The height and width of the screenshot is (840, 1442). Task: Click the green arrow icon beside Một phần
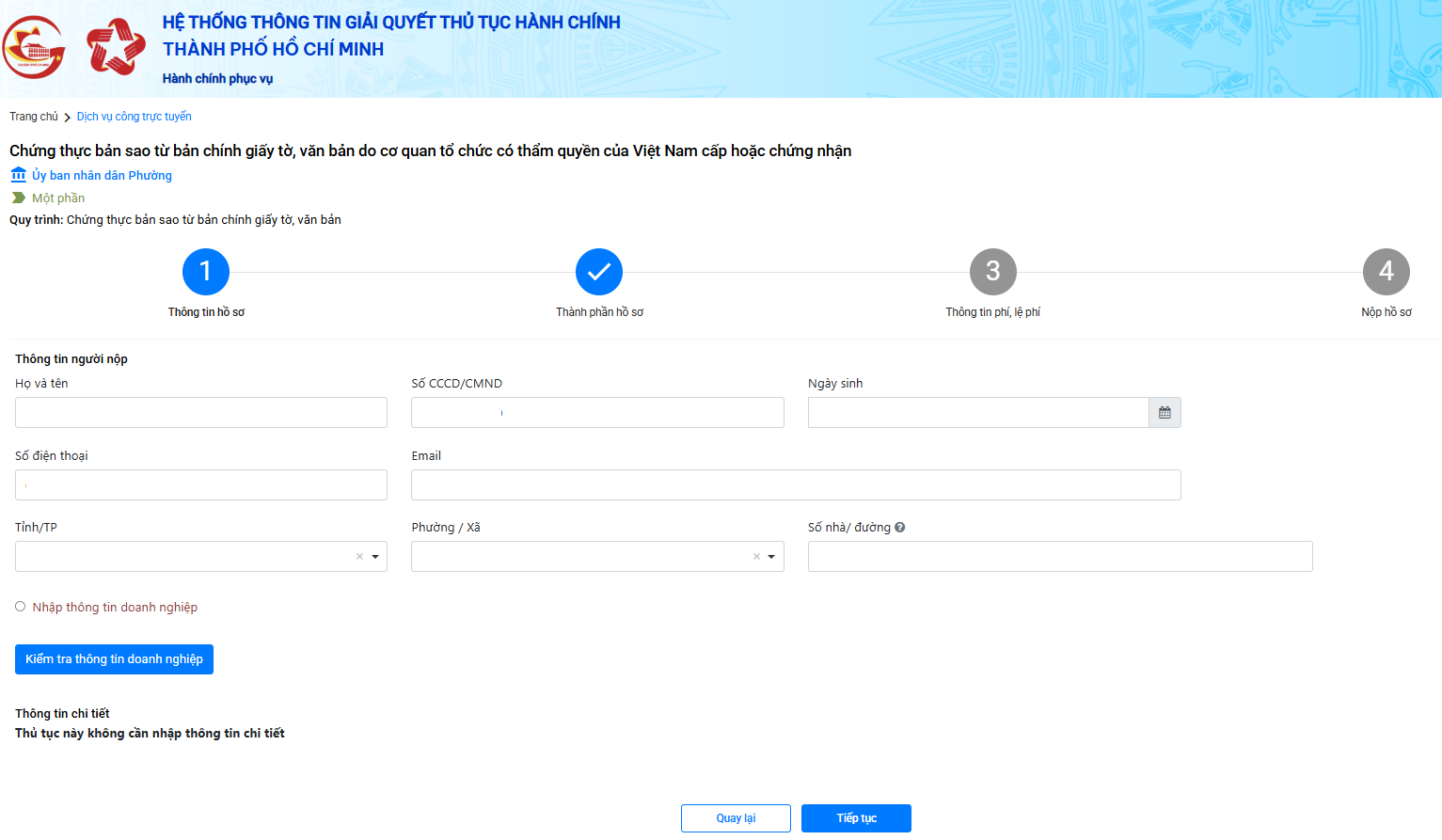[x=19, y=198]
